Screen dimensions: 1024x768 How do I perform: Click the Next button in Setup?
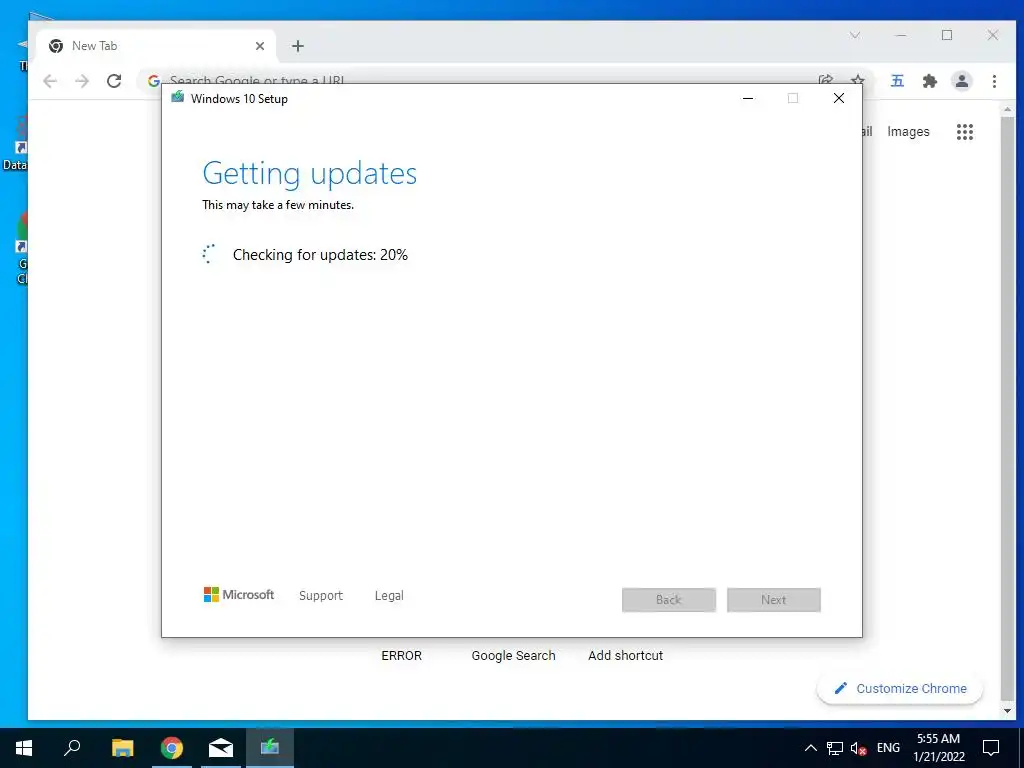click(774, 600)
